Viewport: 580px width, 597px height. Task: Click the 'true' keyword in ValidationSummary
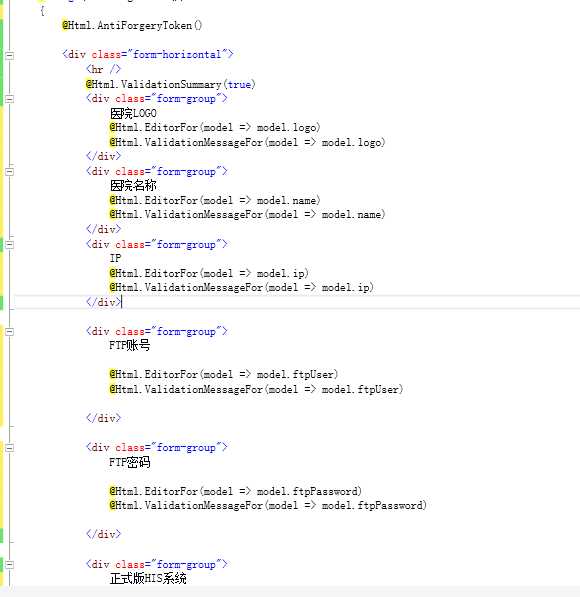[239, 84]
